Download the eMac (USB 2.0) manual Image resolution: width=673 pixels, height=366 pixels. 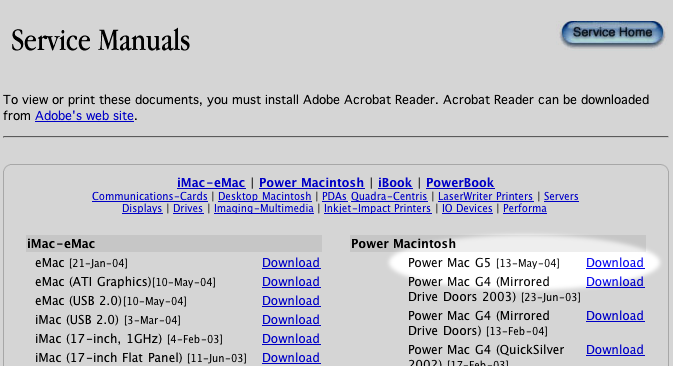coord(291,301)
